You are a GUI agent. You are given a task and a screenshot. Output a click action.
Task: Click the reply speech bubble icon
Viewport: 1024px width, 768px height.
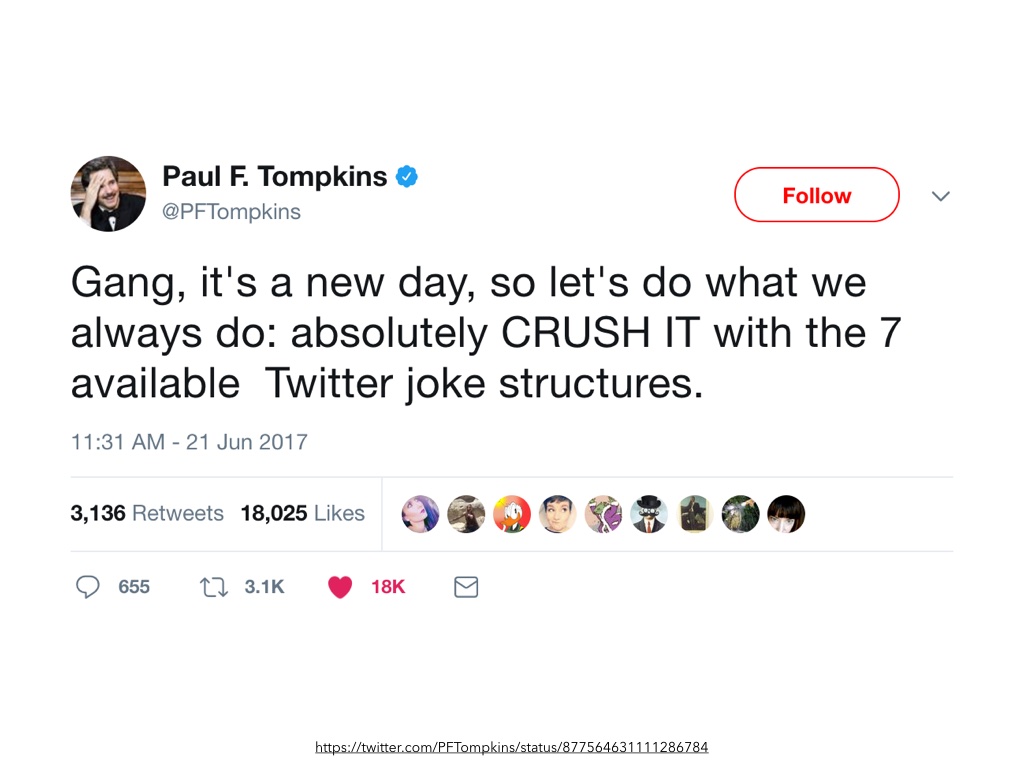89,587
